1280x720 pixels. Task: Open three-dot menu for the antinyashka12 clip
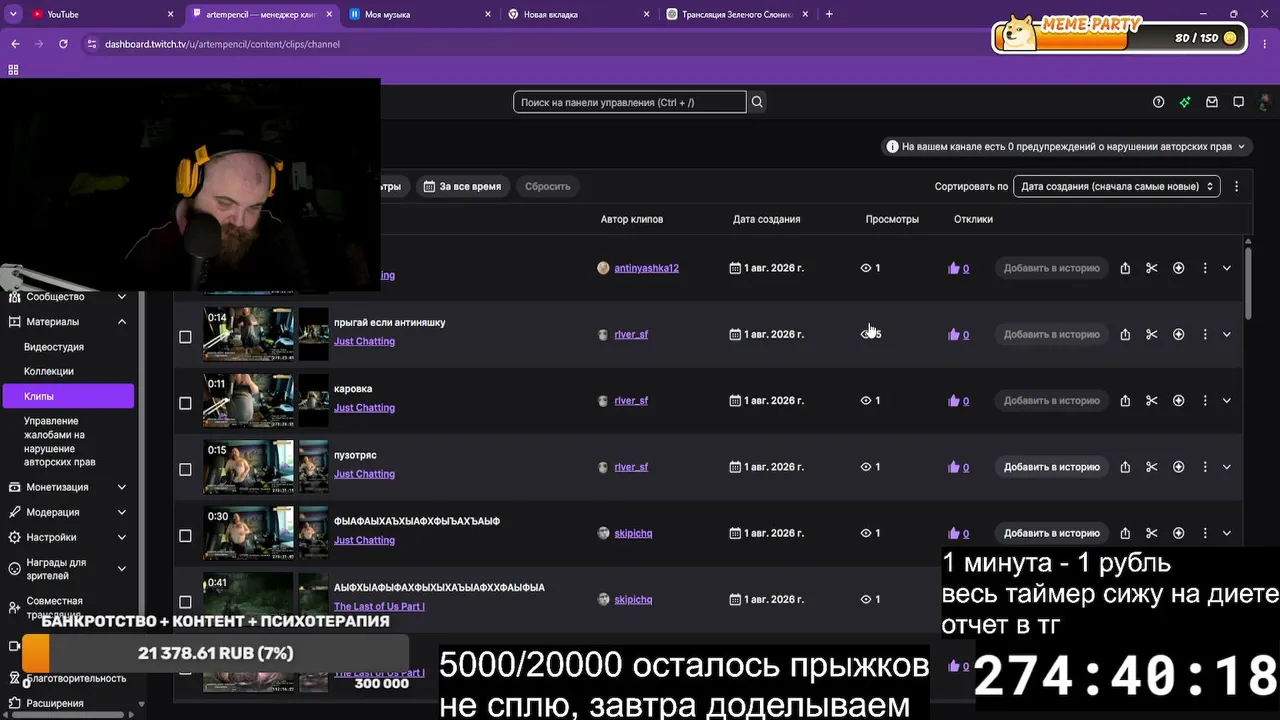tap(1205, 268)
